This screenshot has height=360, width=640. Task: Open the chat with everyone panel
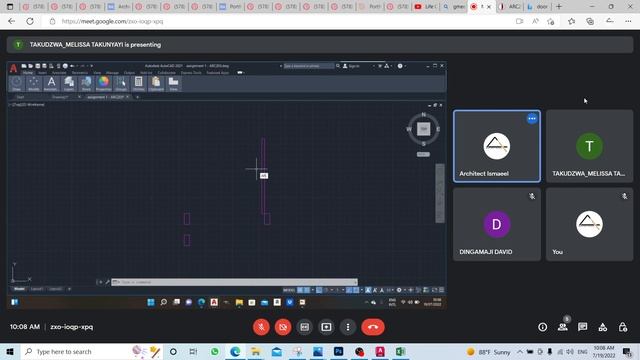[x=582, y=327]
